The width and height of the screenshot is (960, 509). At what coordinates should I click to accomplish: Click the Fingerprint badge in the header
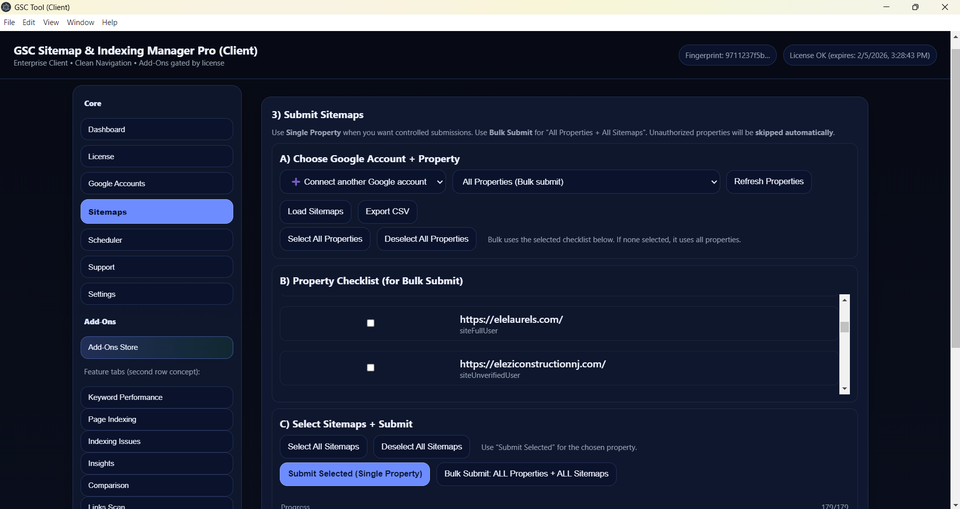pos(727,56)
